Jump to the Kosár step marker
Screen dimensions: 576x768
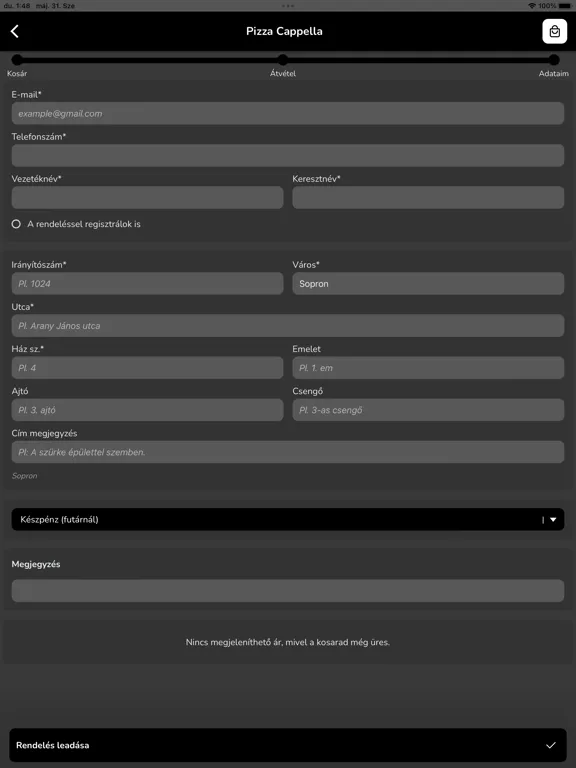17,60
